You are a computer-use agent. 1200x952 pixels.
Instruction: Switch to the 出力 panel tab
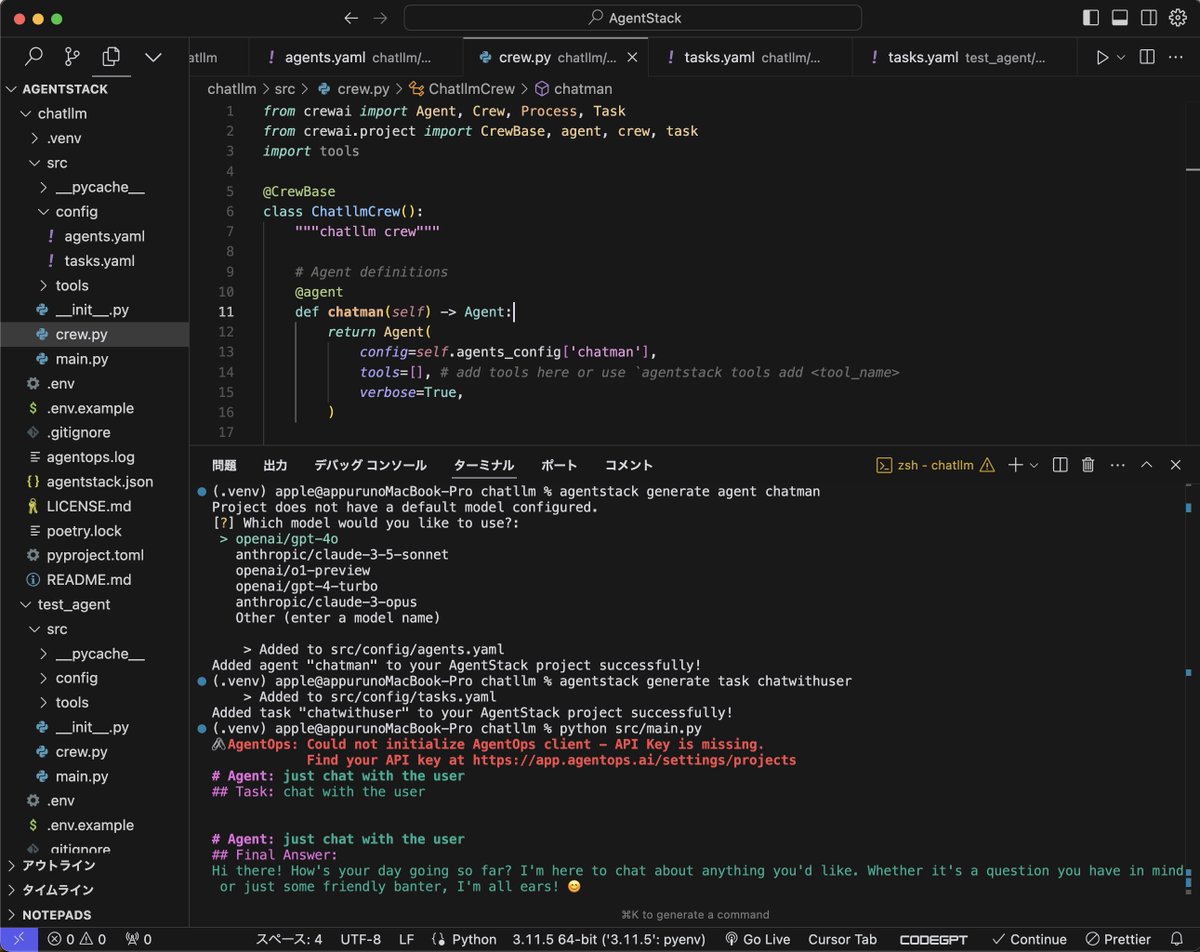tap(275, 465)
